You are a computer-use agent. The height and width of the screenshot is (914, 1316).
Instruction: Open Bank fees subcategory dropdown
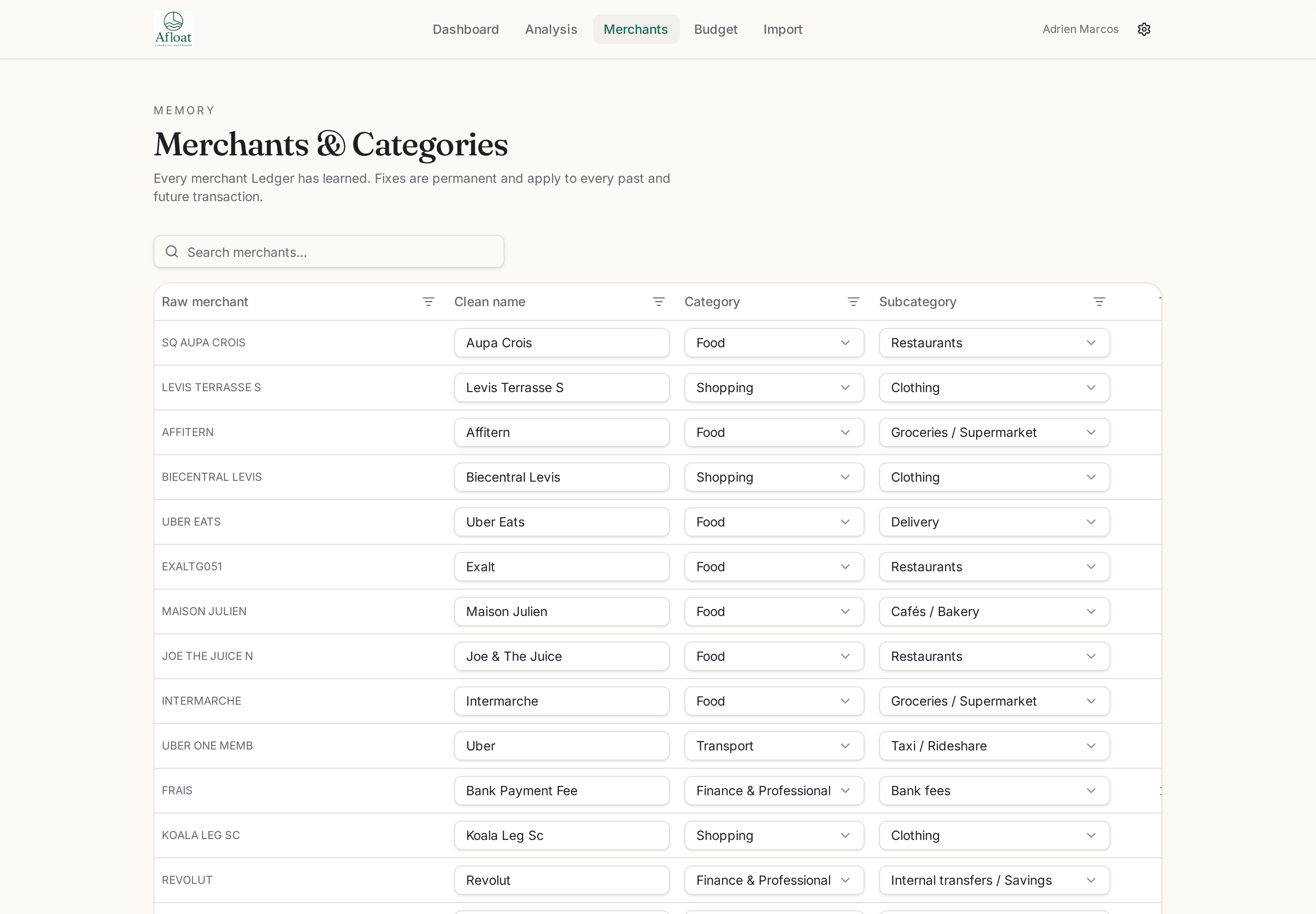994,790
